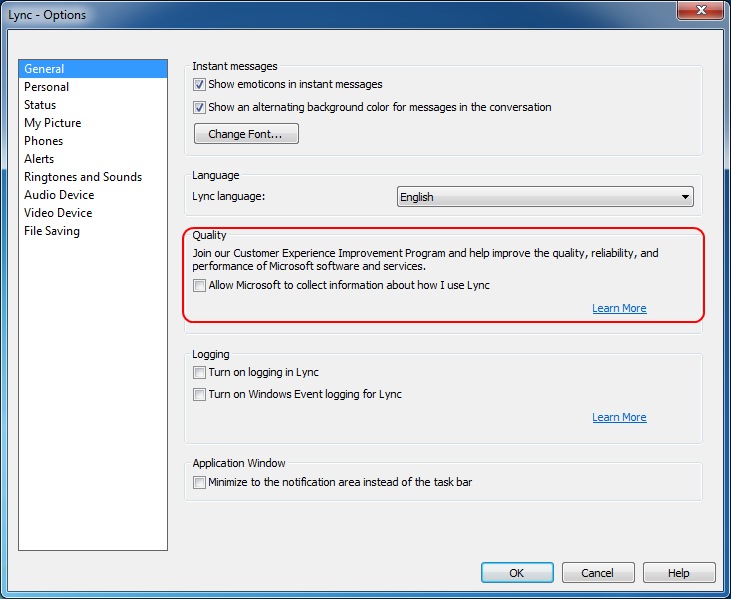Check Minimize to the notification area
731x599 pixels.
point(199,482)
